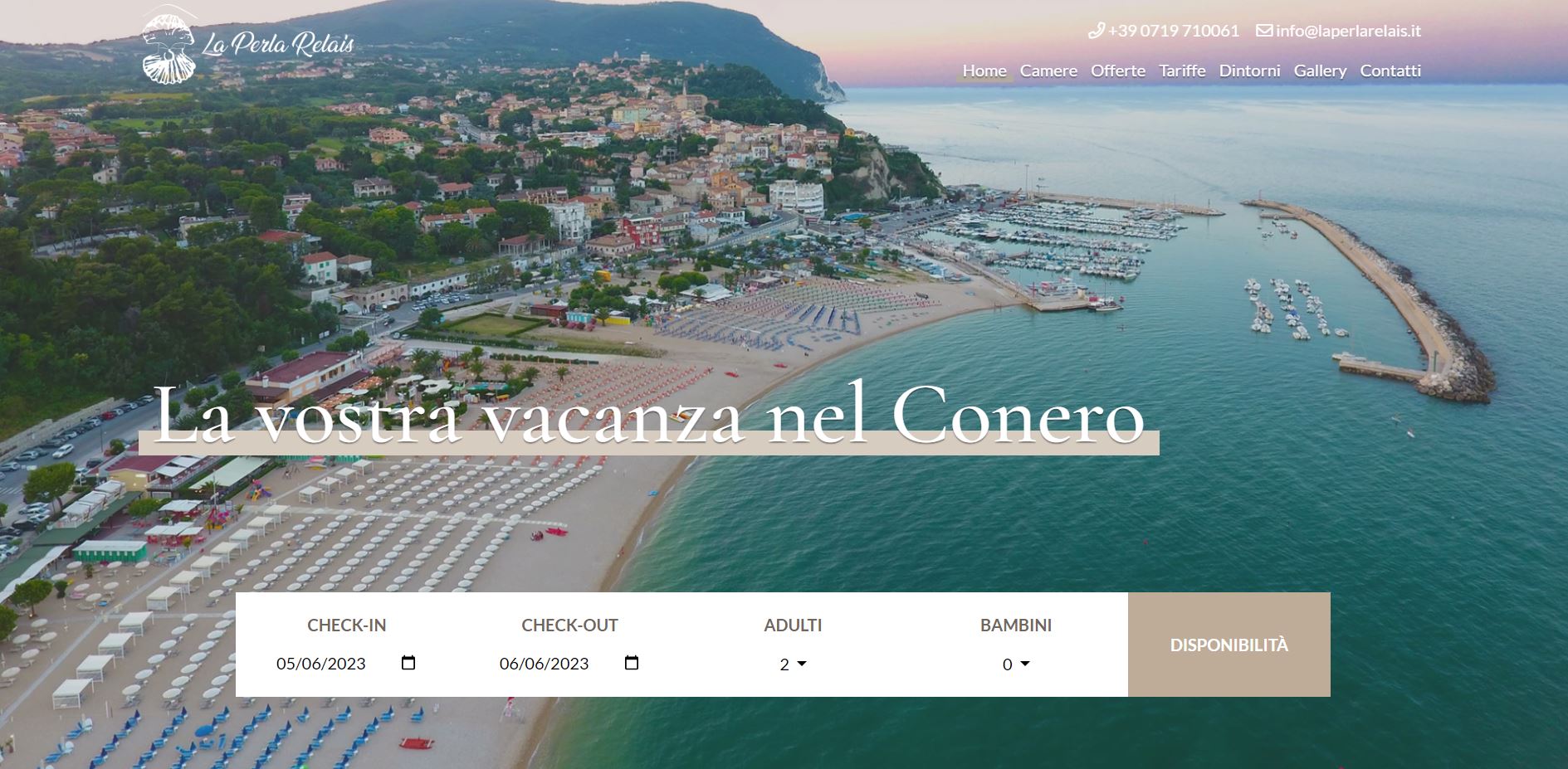The height and width of the screenshot is (769, 1568).
Task: Go to the Camere page
Action: 1048,71
